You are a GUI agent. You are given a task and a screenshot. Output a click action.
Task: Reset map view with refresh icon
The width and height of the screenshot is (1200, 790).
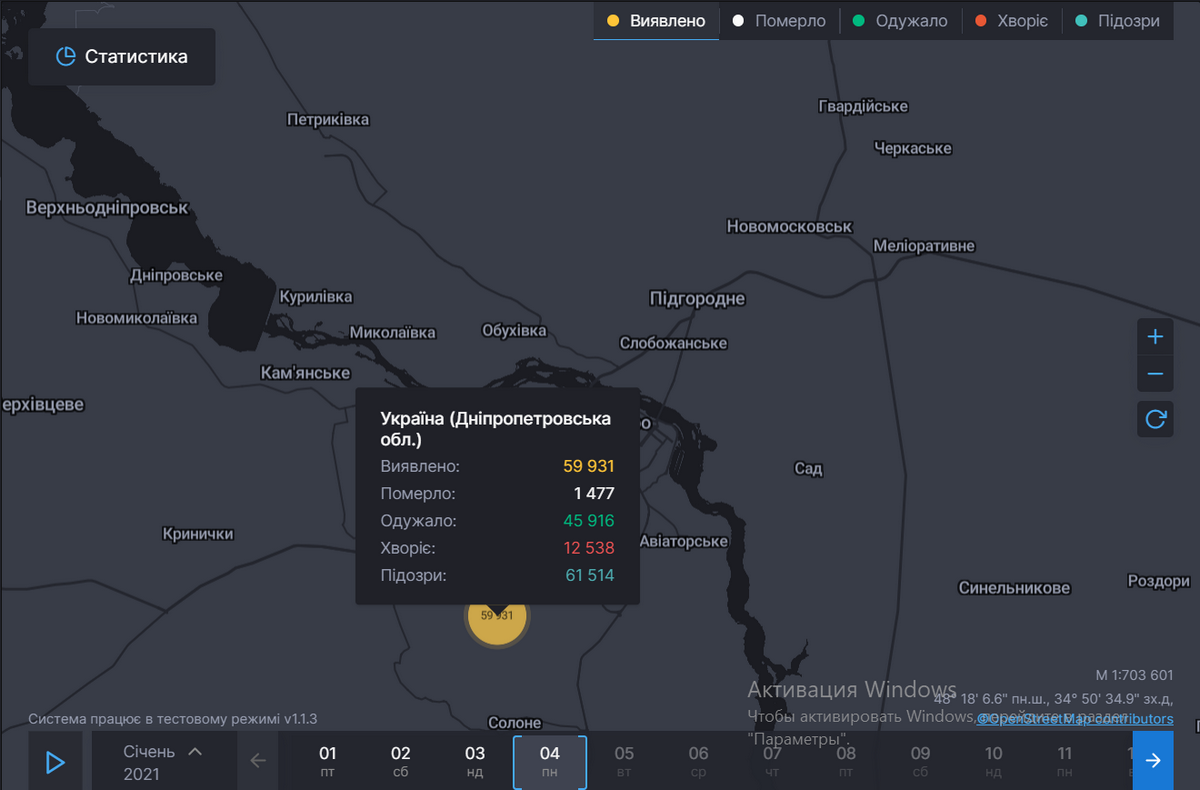point(1155,419)
